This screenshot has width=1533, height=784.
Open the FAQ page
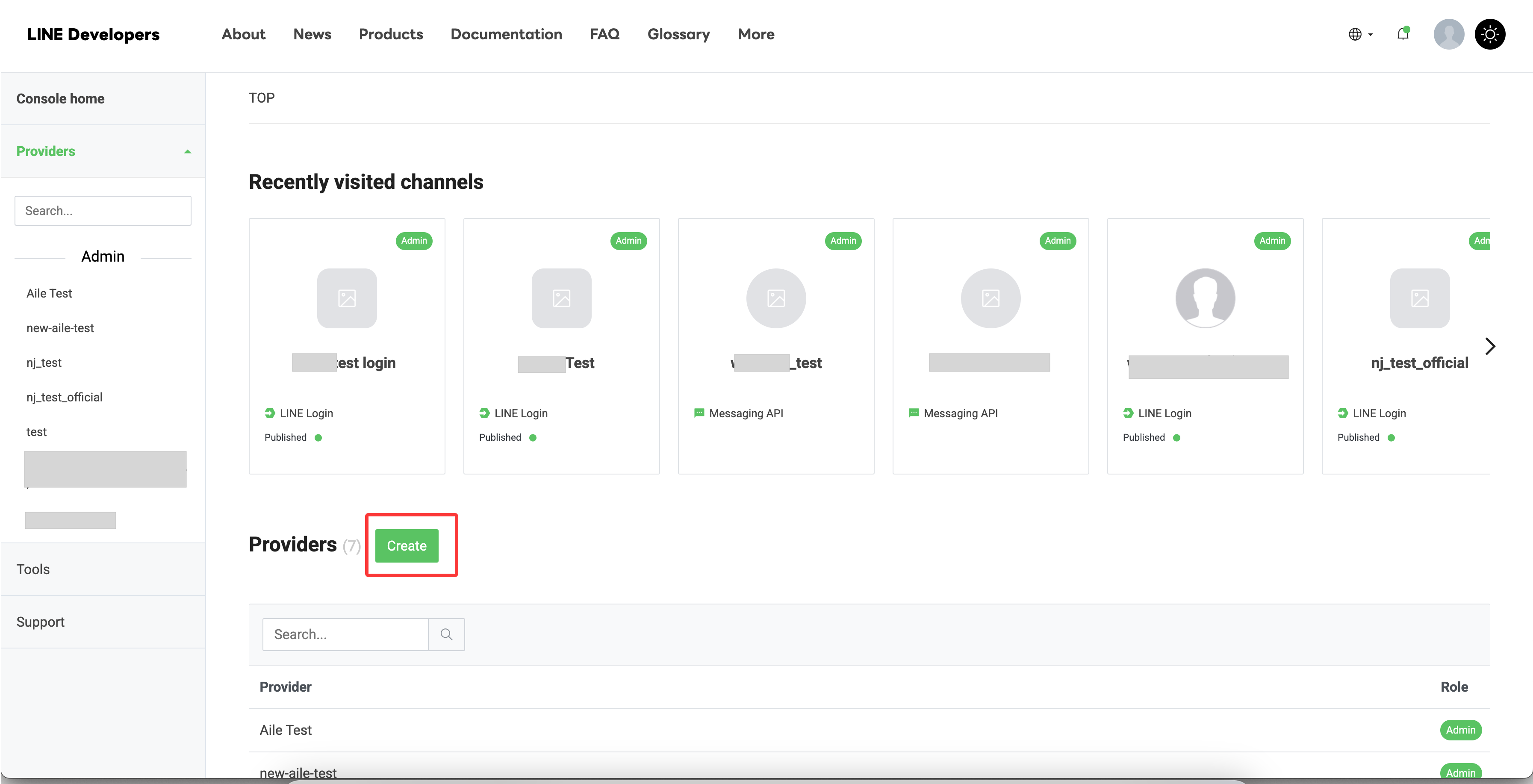(604, 35)
